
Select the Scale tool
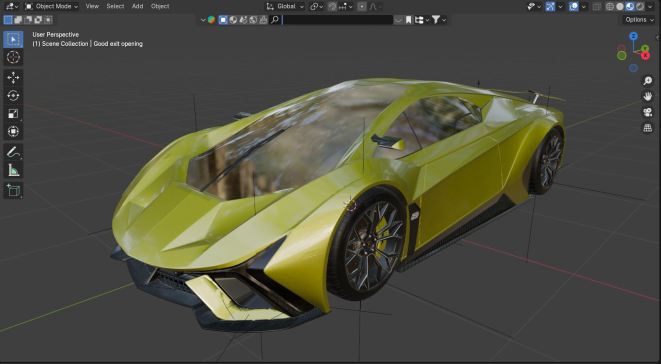[x=13, y=113]
